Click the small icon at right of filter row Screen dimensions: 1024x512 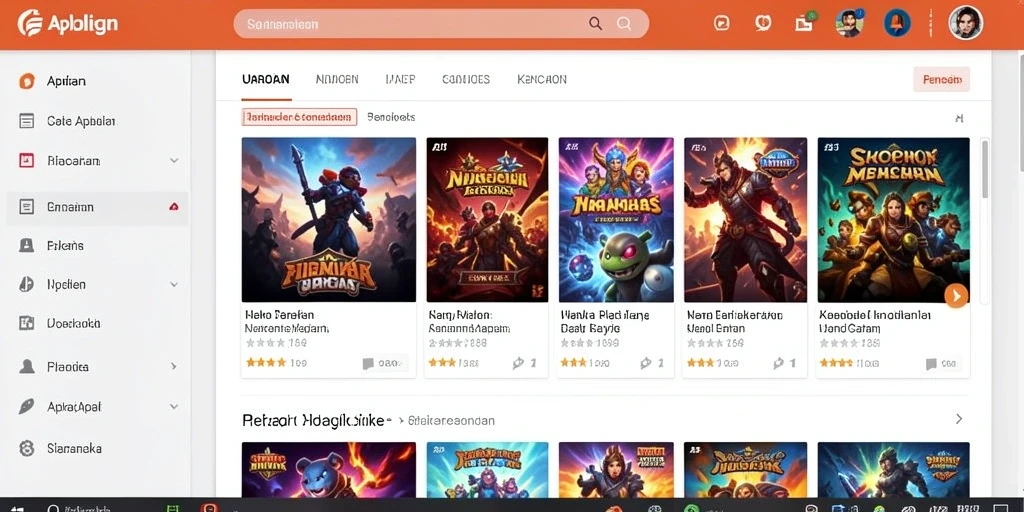tap(959, 118)
